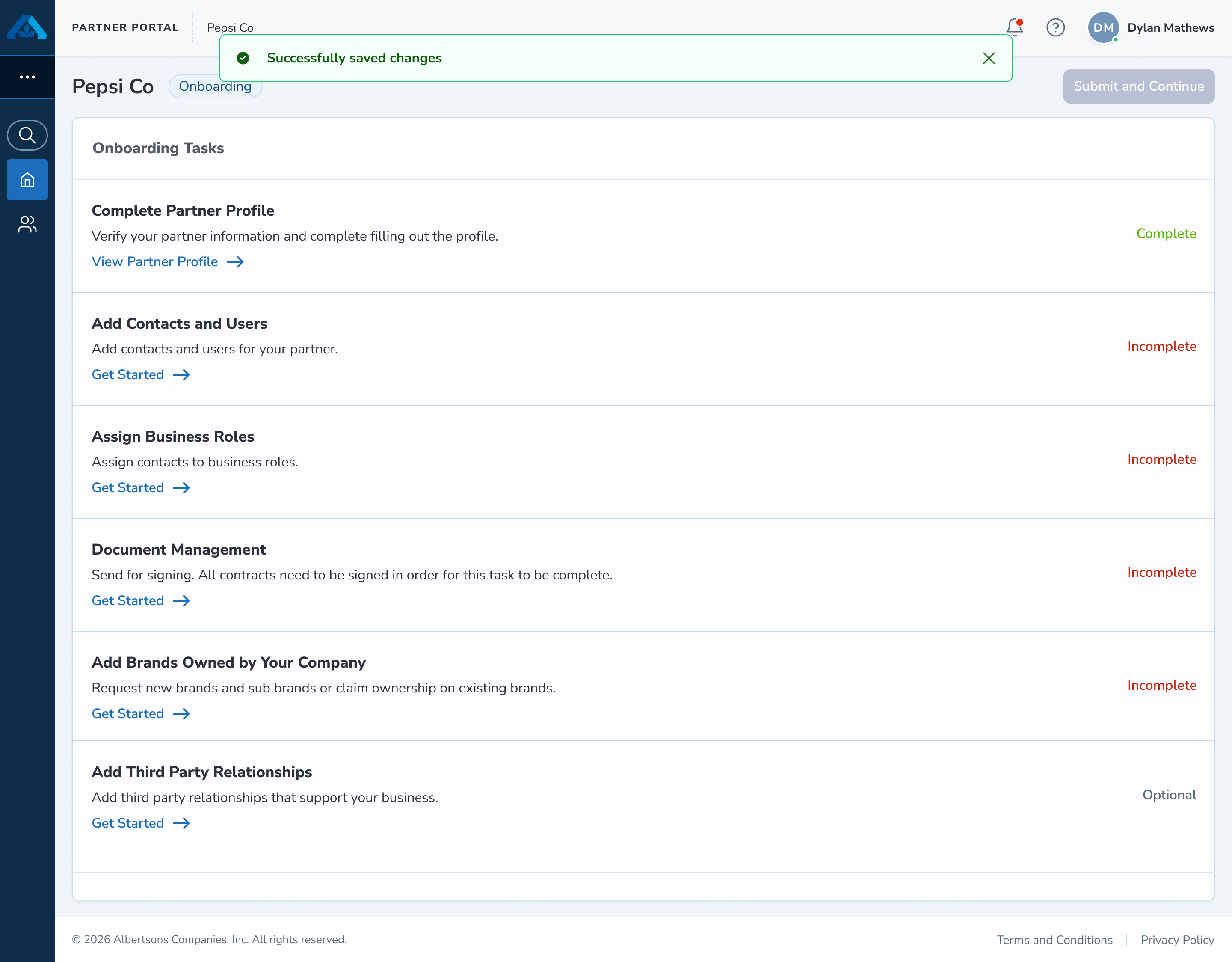1232x962 pixels.
Task: Click the arrow under Assign Business Roles
Action: click(x=182, y=487)
